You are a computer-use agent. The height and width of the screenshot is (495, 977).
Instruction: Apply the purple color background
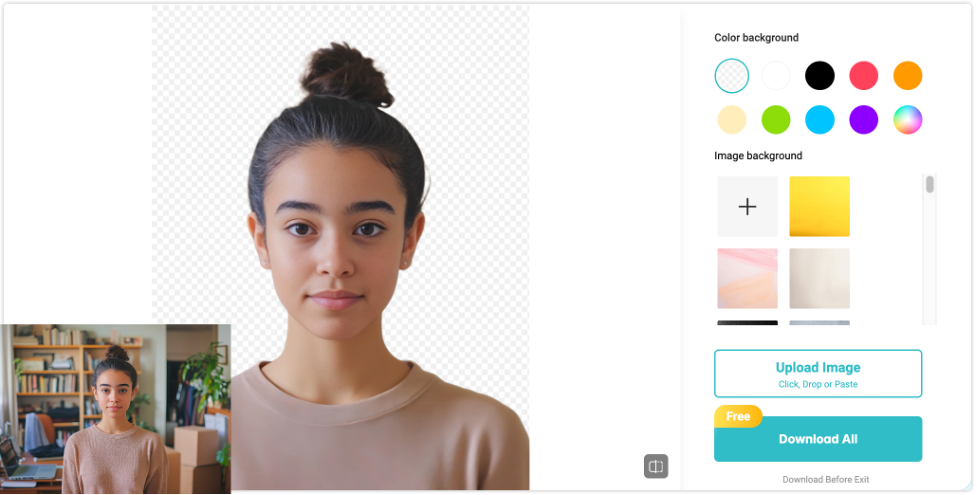(864, 120)
